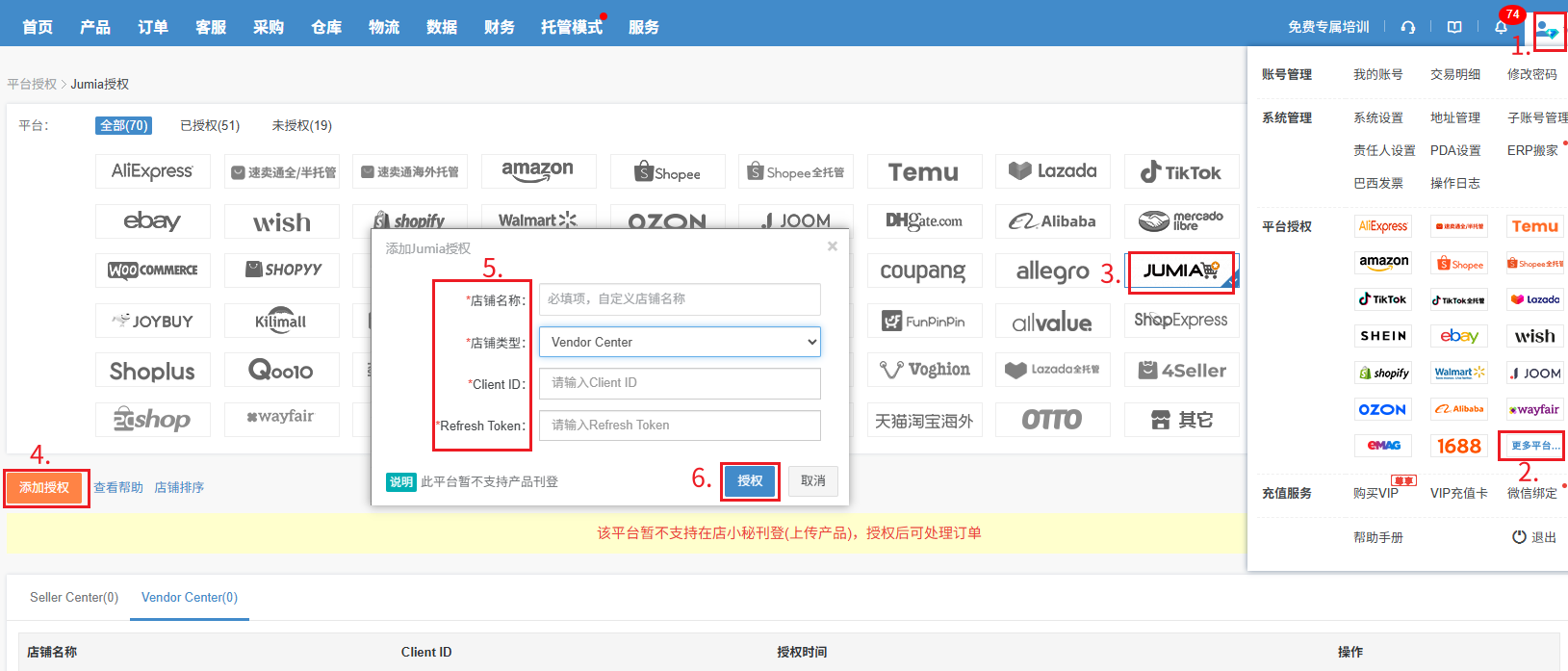Viewport: 1568px width, 671px height.
Task: Select the coupang platform logo
Action: point(924,271)
